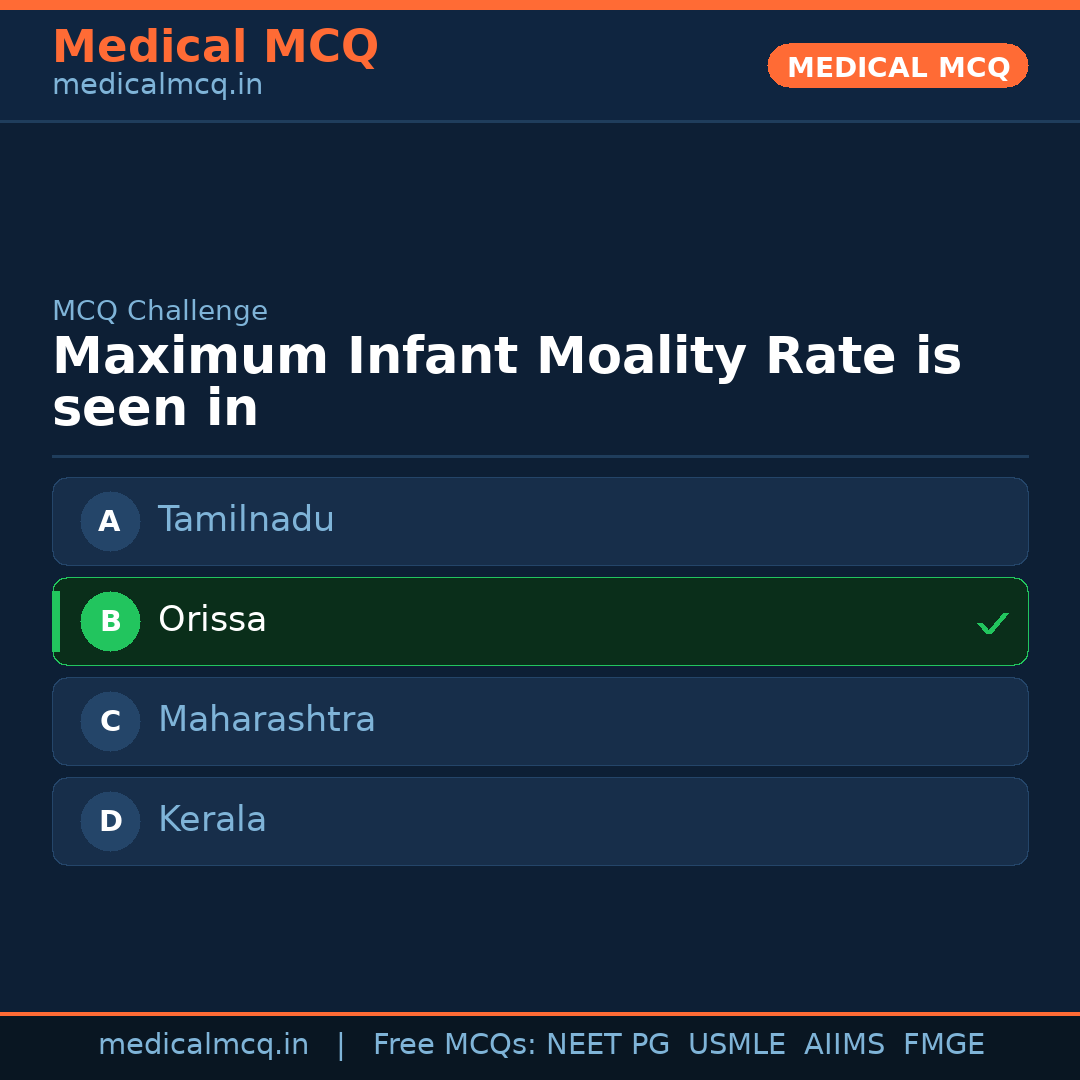This screenshot has width=1080, height=1080.
Task: Open the MCQ Challenge label
Action: click(160, 311)
